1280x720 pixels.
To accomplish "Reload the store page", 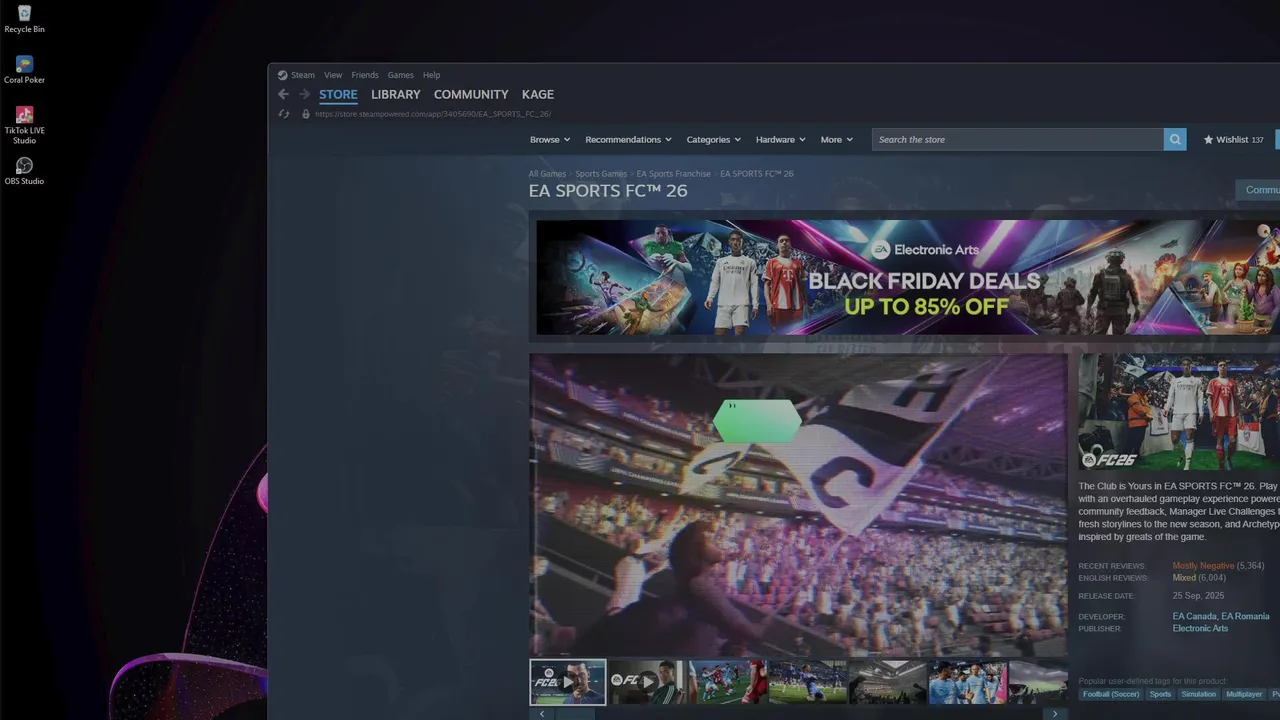I will click(284, 114).
